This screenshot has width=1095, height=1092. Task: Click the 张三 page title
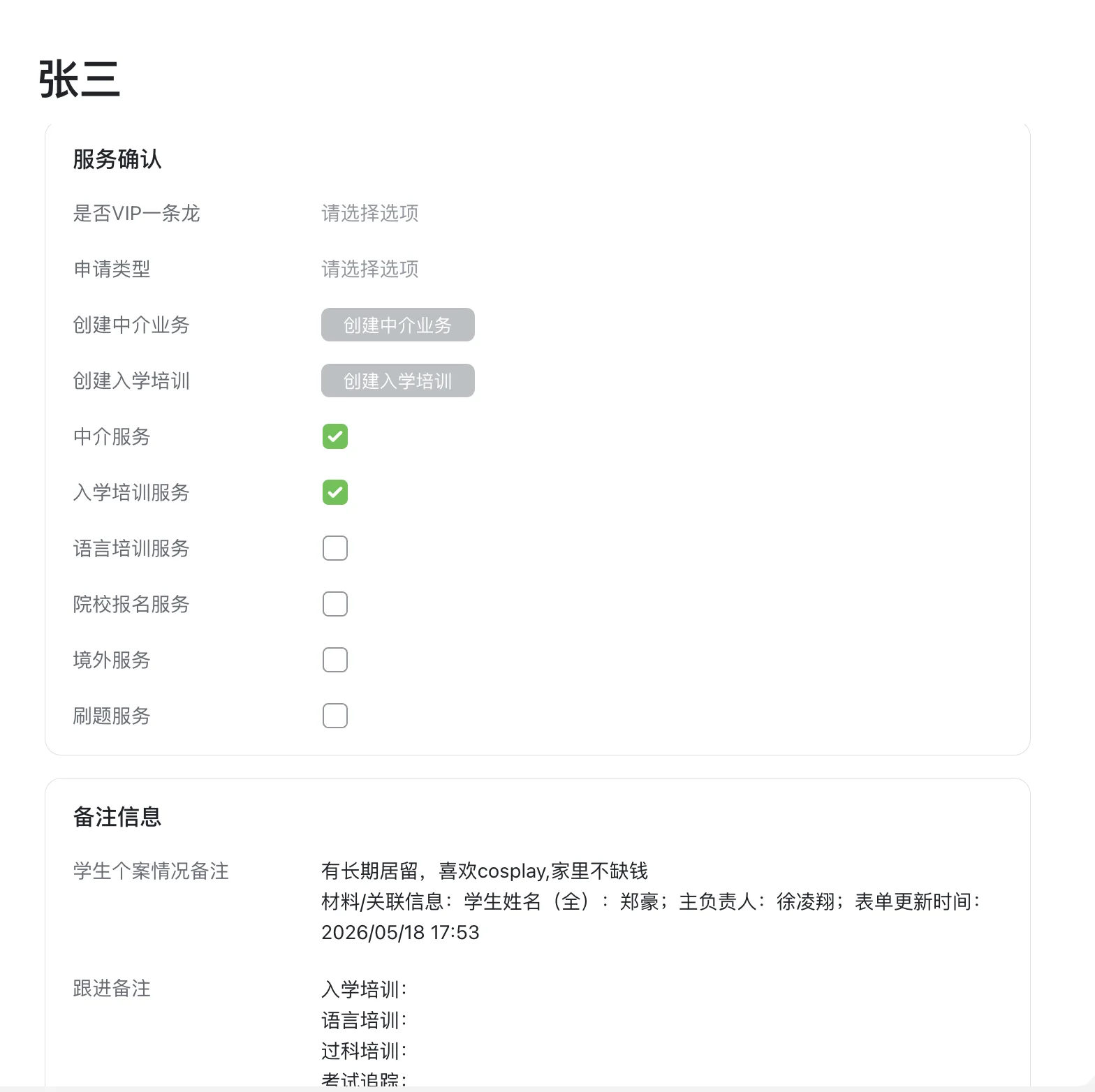[80, 79]
